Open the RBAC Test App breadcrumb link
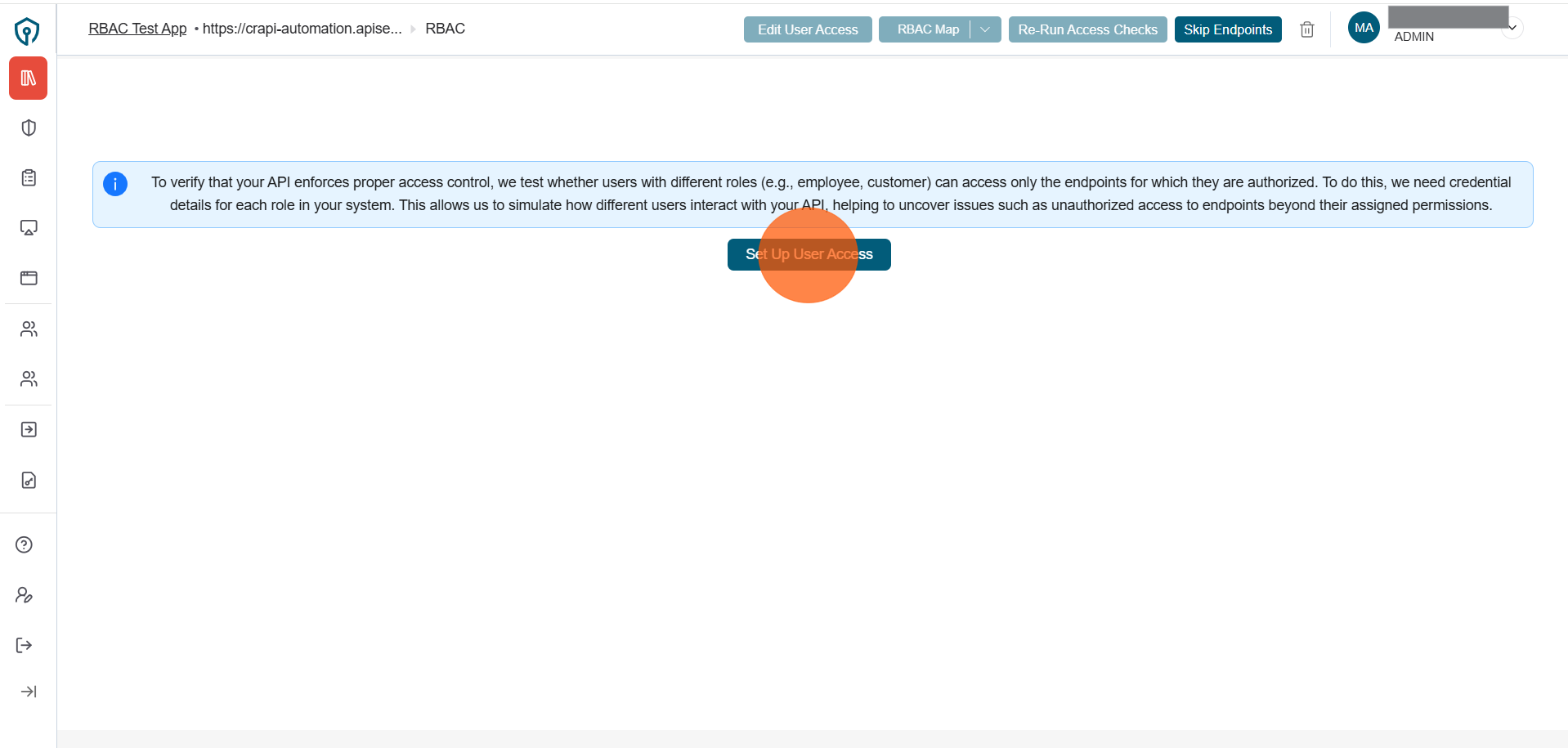 tap(137, 28)
